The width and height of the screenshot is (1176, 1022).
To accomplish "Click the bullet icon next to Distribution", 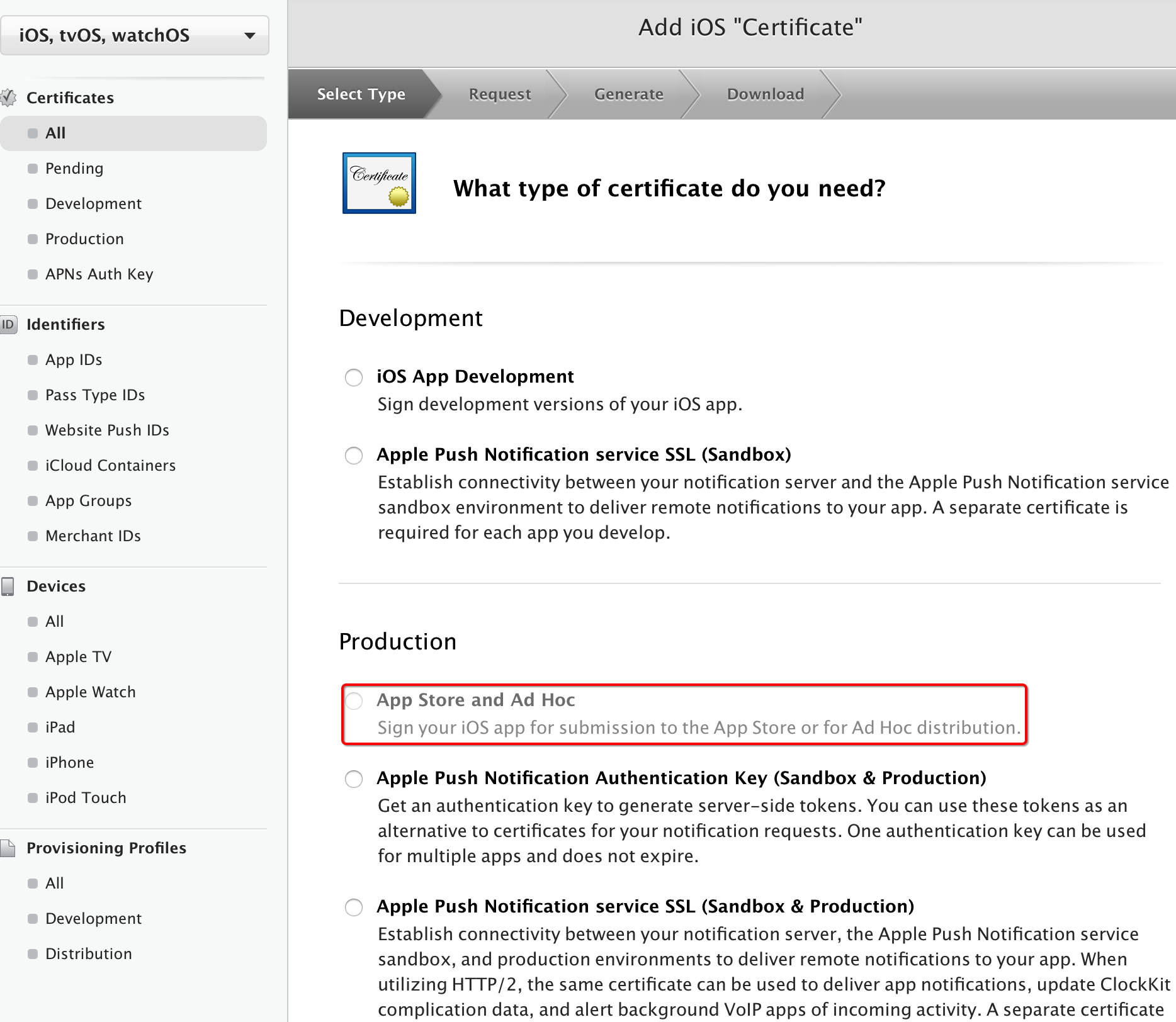I will point(33,953).
